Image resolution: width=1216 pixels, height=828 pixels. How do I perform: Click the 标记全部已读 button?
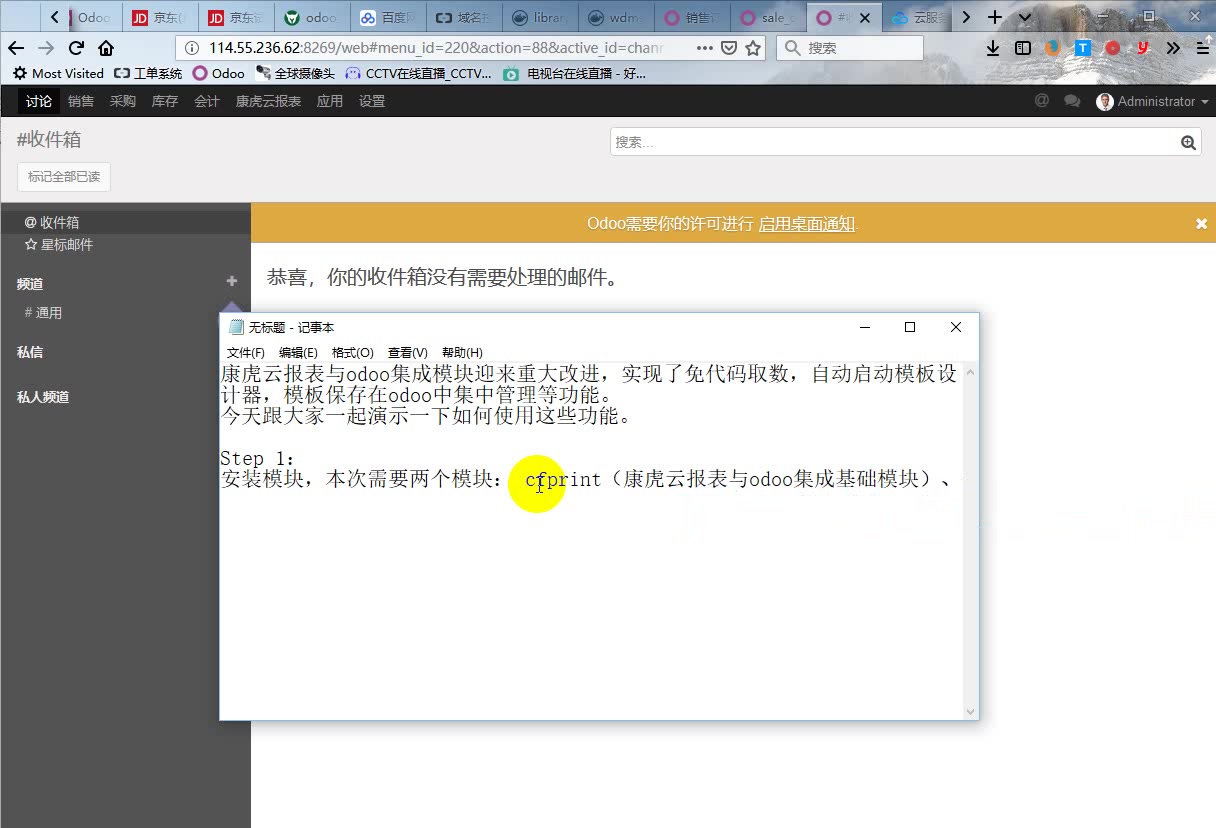click(64, 176)
